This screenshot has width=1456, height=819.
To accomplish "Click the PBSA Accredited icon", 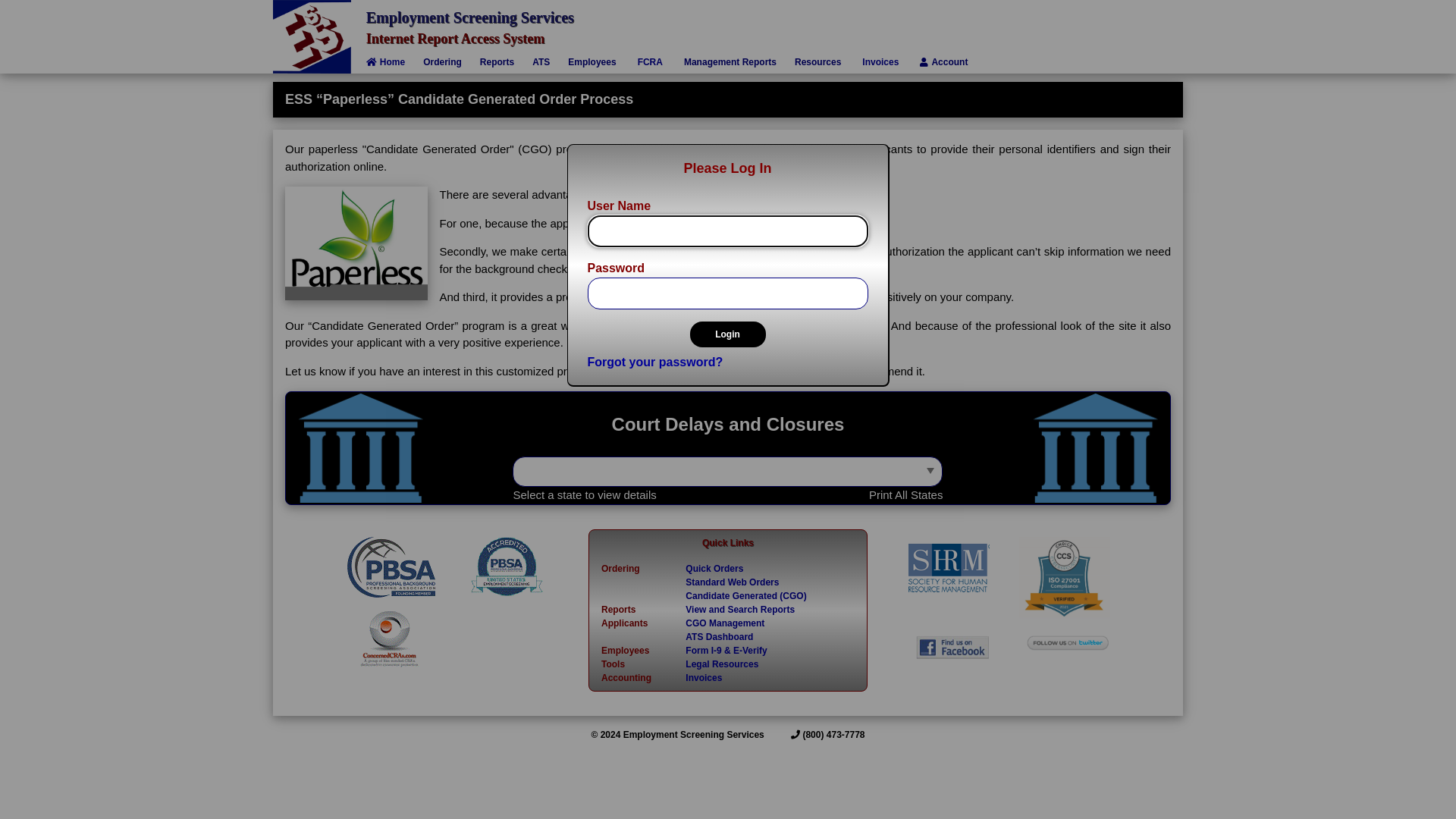I will [506, 566].
